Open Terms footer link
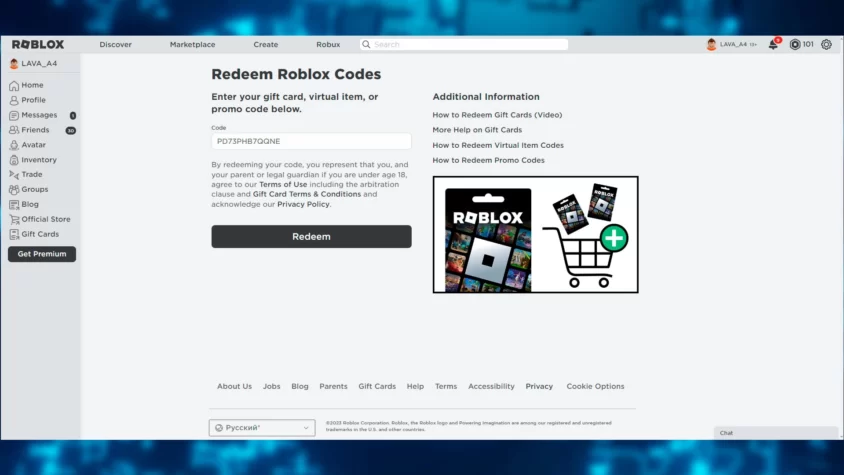 click(446, 386)
